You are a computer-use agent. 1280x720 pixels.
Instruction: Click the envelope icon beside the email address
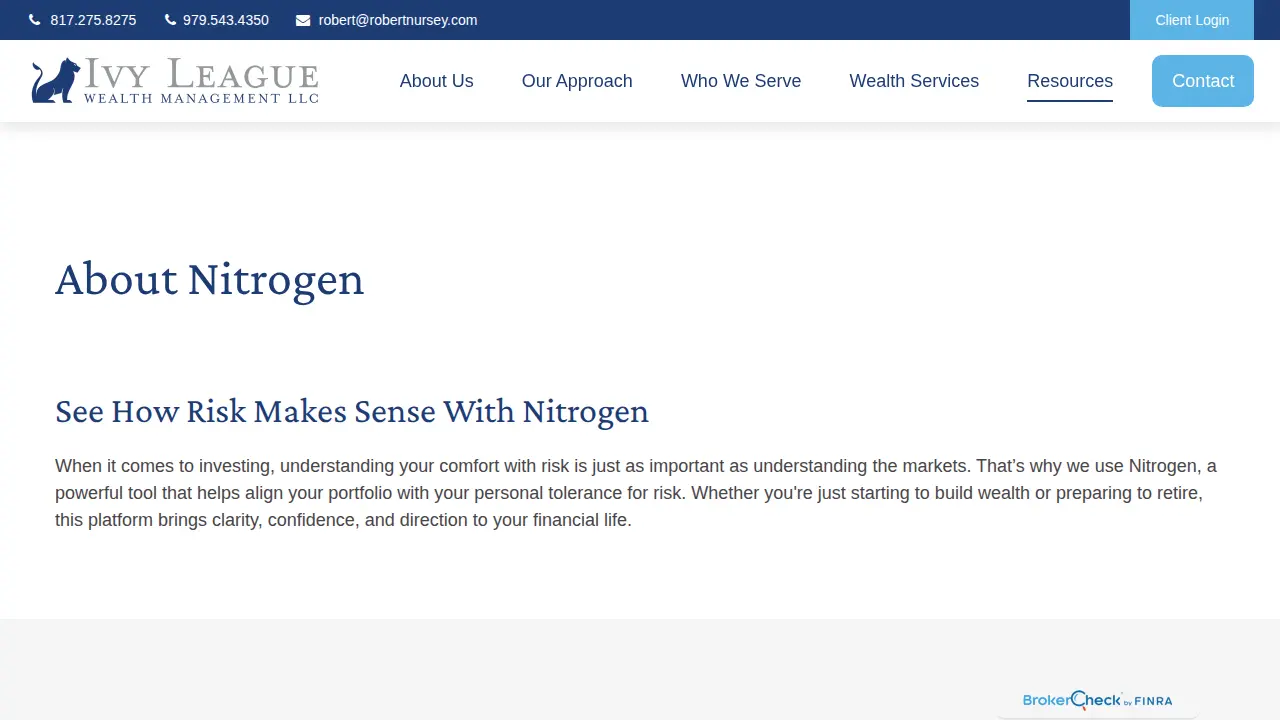click(303, 20)
